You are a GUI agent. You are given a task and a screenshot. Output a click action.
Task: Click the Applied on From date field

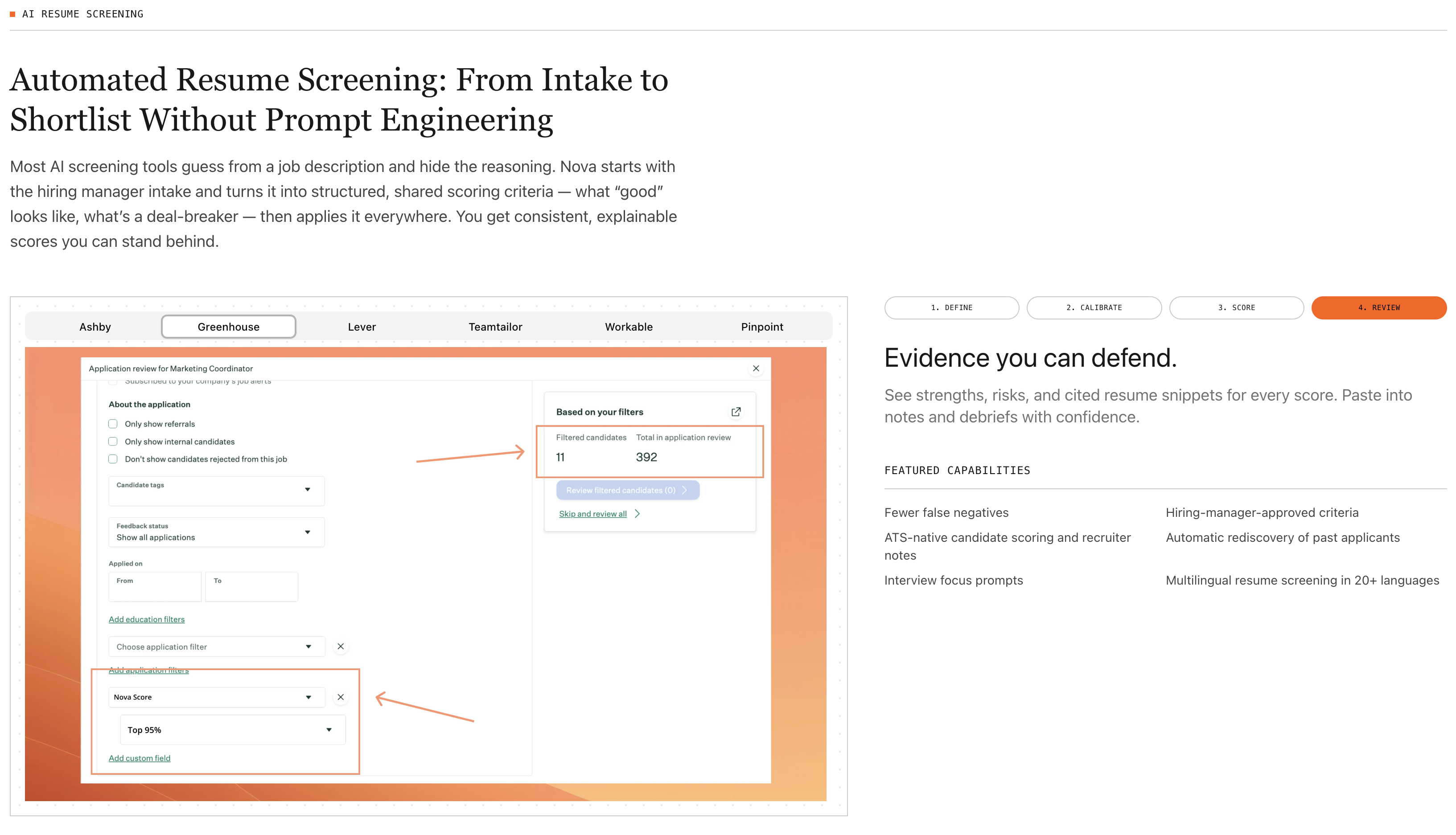click(155, 587)
